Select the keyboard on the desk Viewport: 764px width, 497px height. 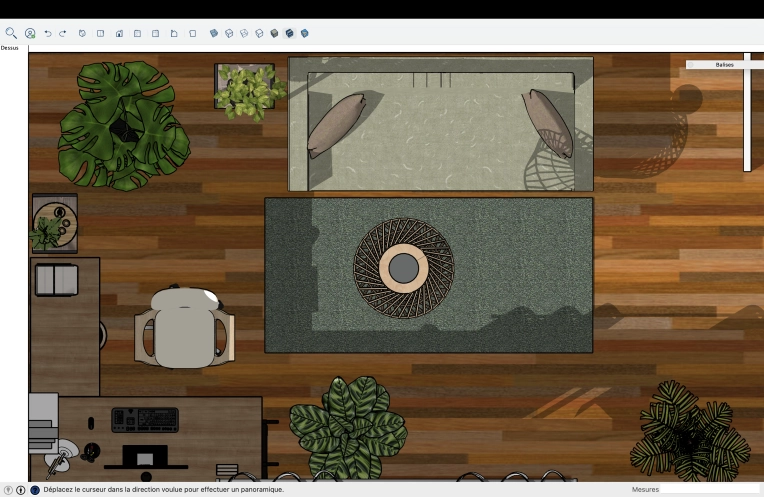(145, 420)
